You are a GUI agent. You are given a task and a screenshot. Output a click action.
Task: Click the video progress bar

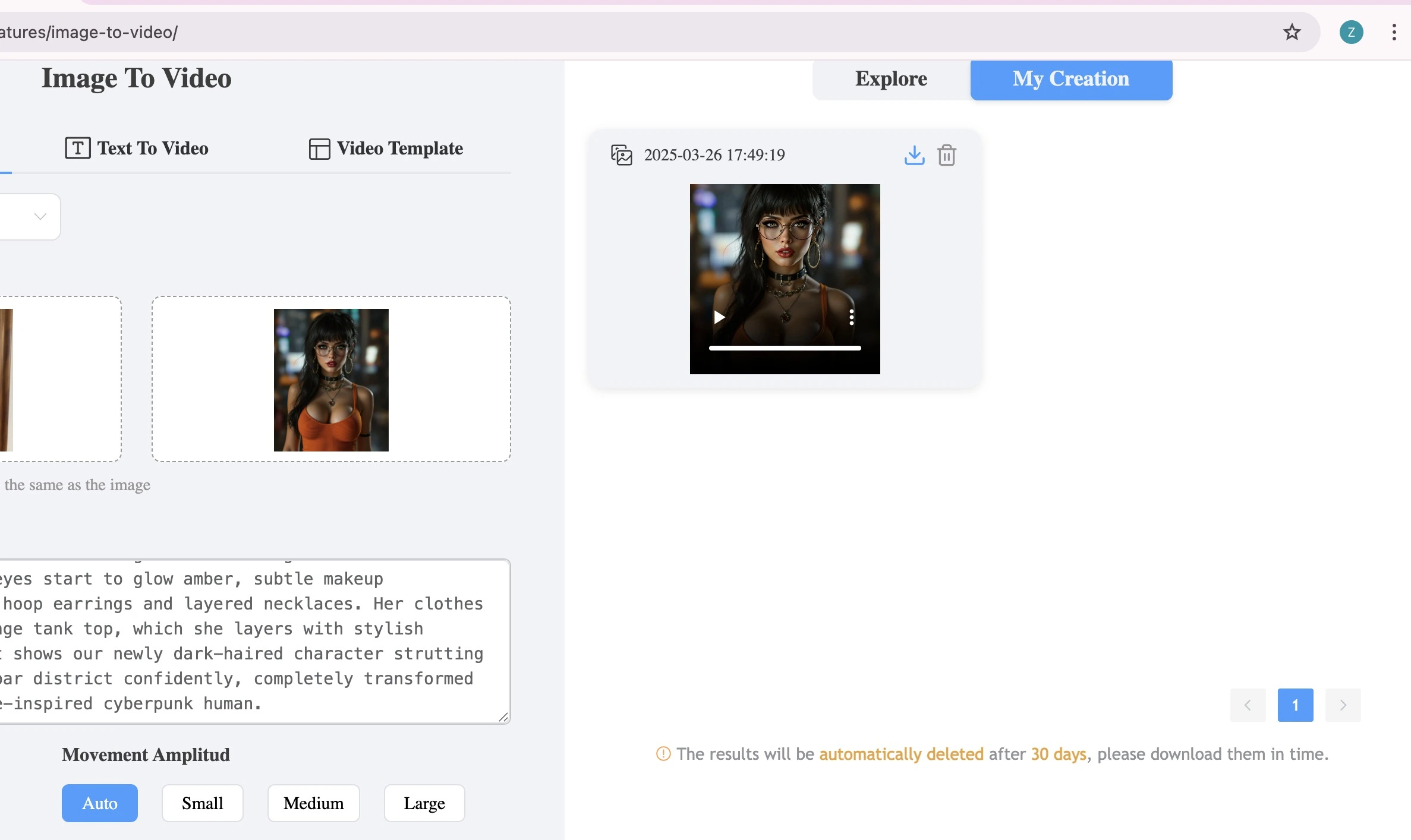785,348
